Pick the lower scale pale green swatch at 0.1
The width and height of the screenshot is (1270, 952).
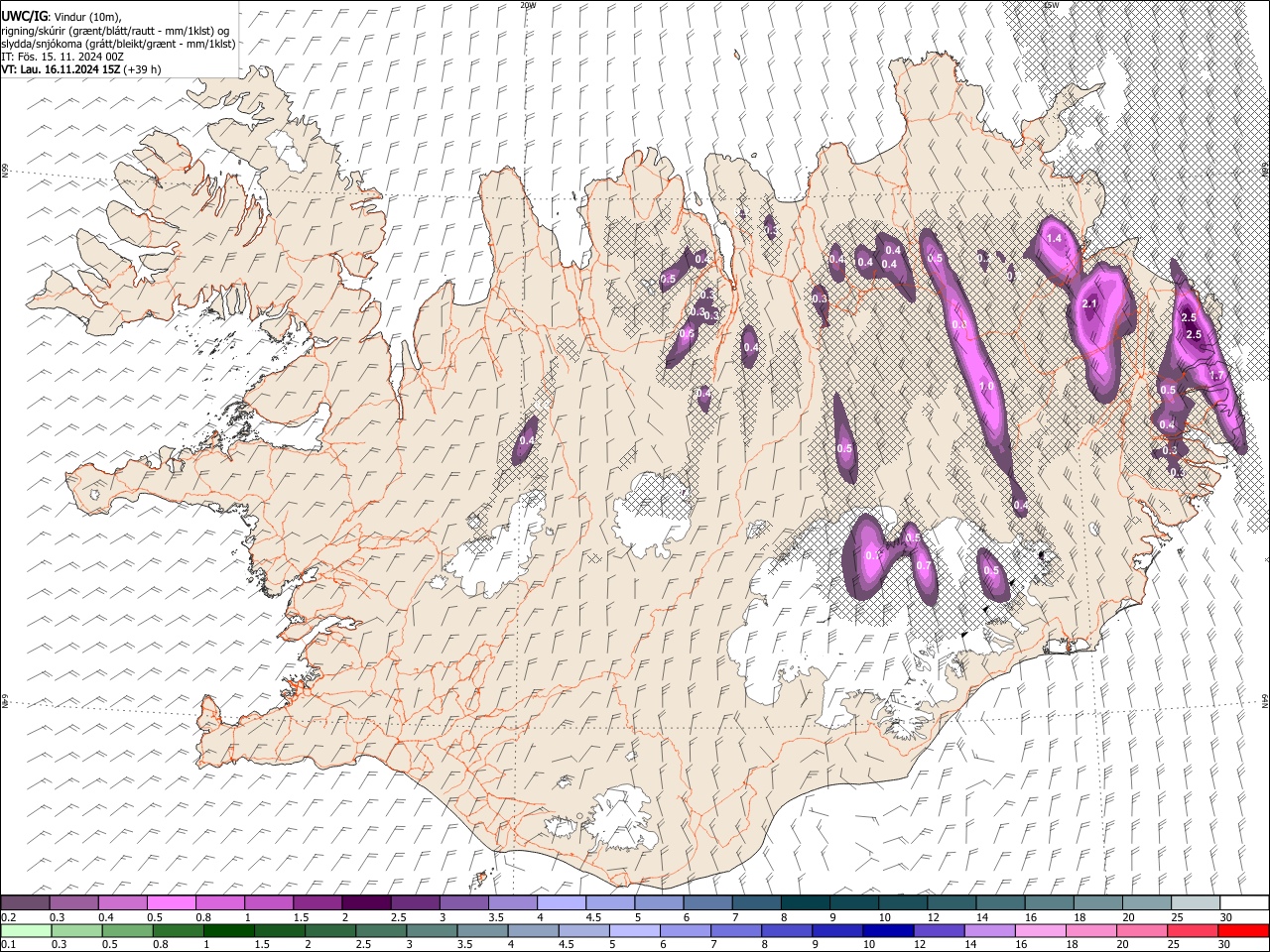tap(26, 930)
